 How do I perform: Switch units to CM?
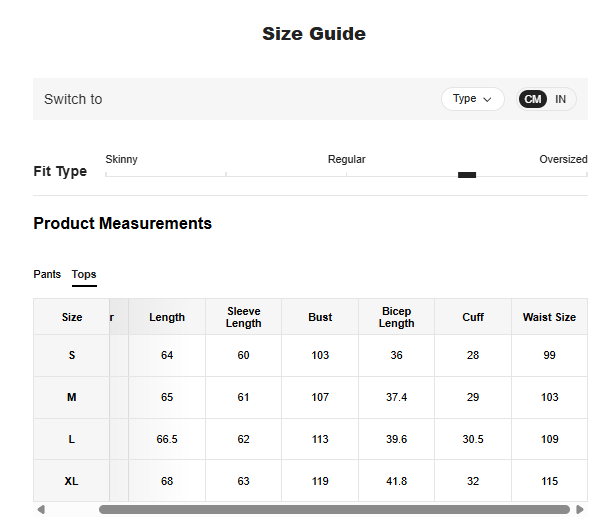(533, 99)
